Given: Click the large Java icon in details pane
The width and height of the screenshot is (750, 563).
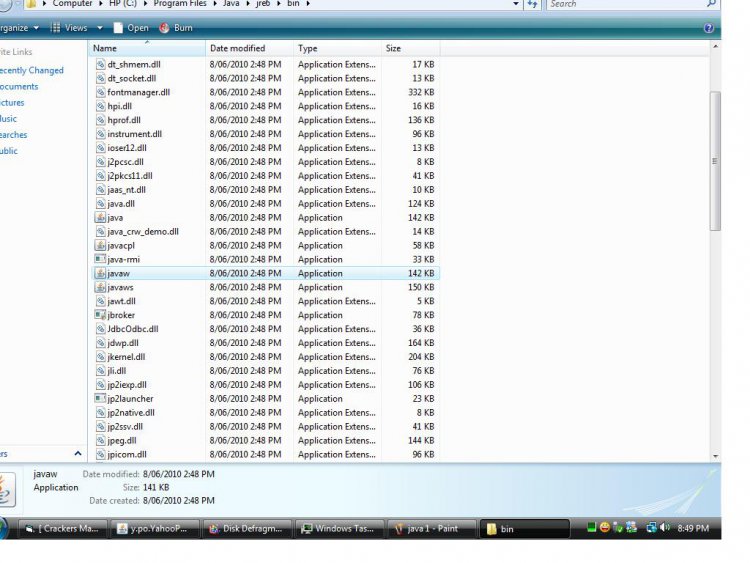Looking at the screenshot, I should click(x=7, y=489).
